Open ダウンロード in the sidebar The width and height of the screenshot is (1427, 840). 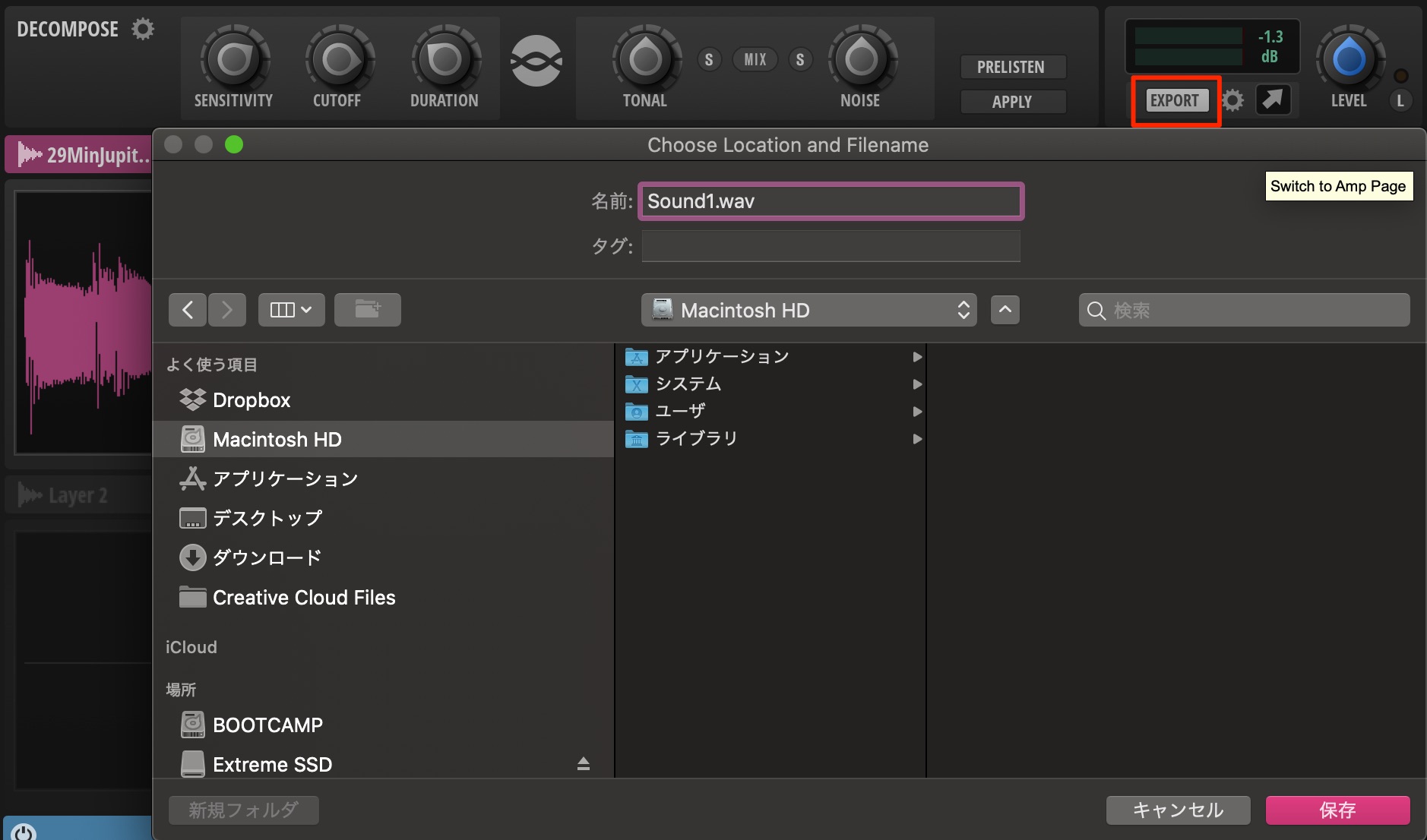click(x=383, y=557)
